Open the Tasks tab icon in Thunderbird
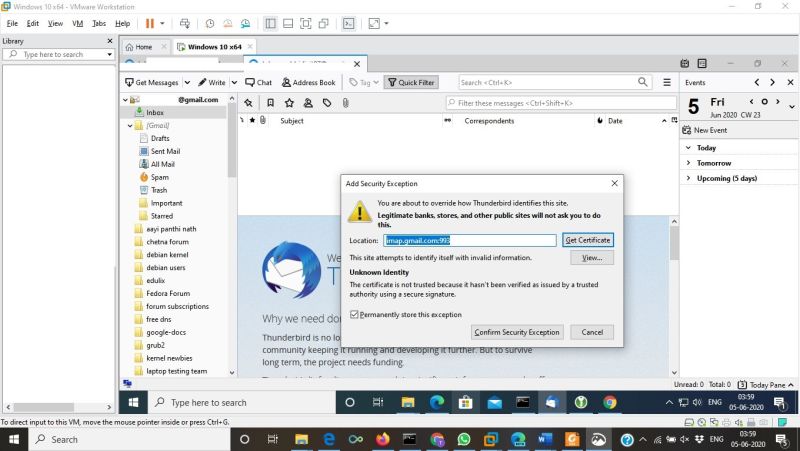 tap(702, 63)
